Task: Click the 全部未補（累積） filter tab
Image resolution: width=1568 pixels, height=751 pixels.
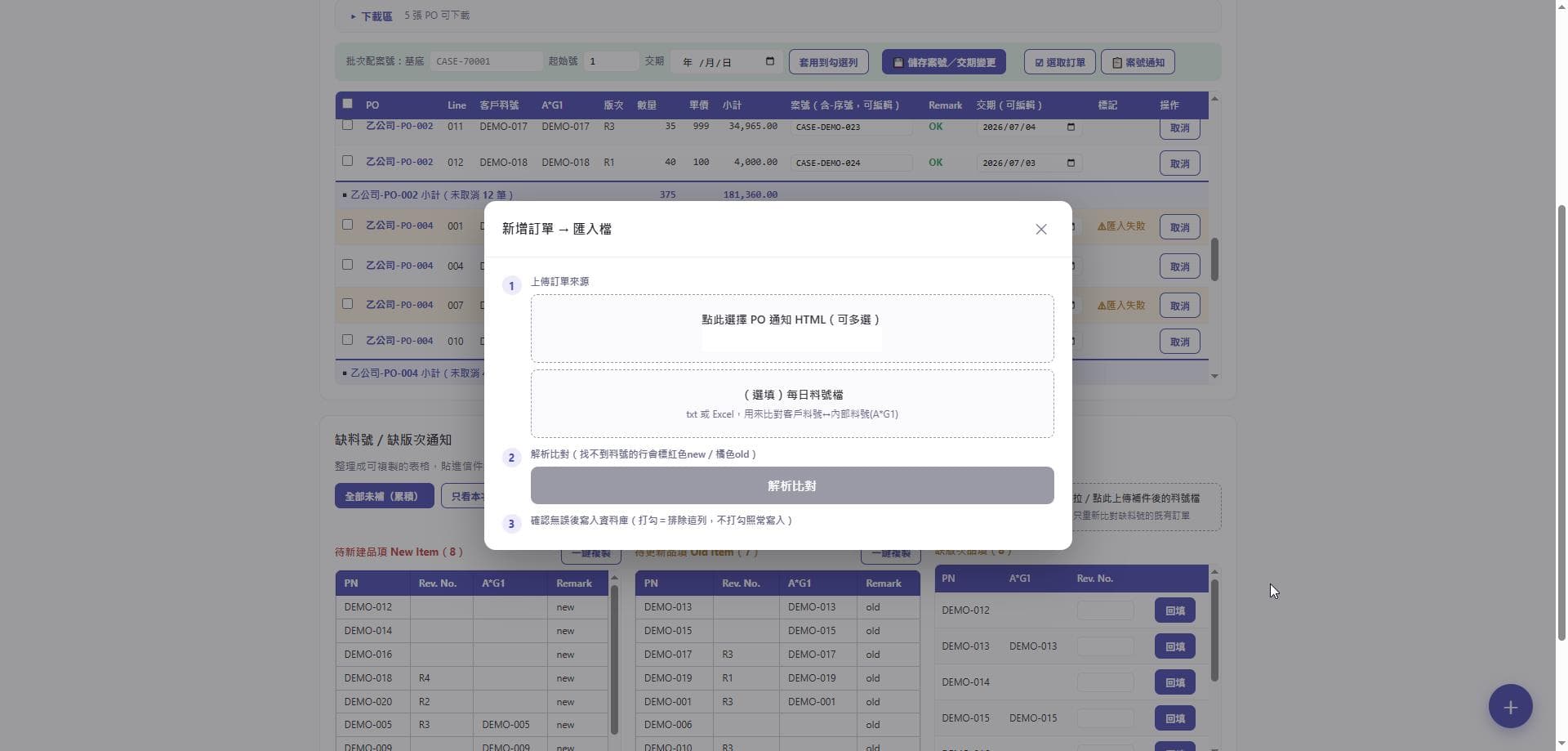Action: pos(384,496)
